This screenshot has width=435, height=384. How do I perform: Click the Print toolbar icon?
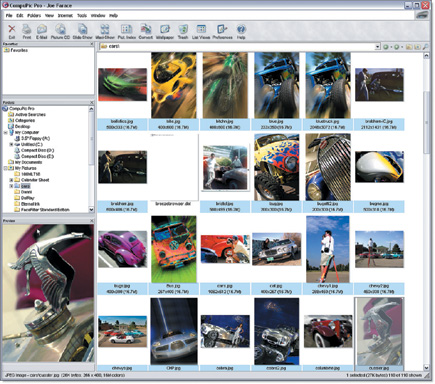[27, 29]
